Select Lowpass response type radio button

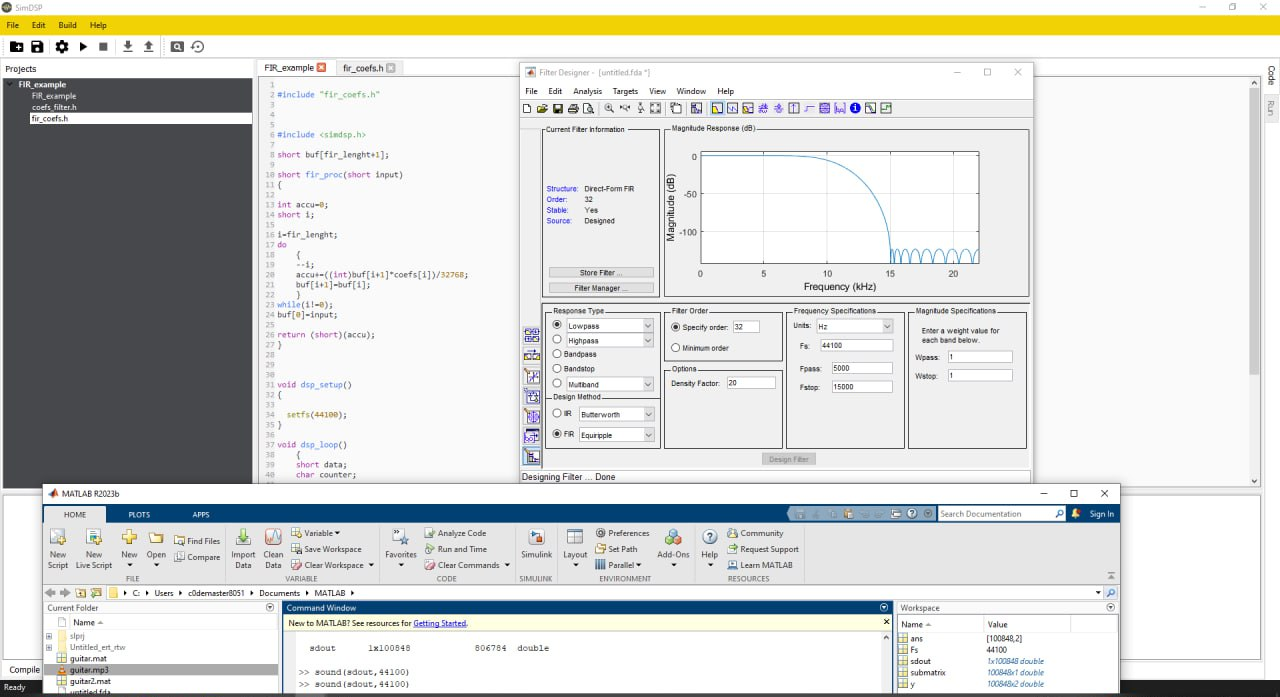point(557,325)
